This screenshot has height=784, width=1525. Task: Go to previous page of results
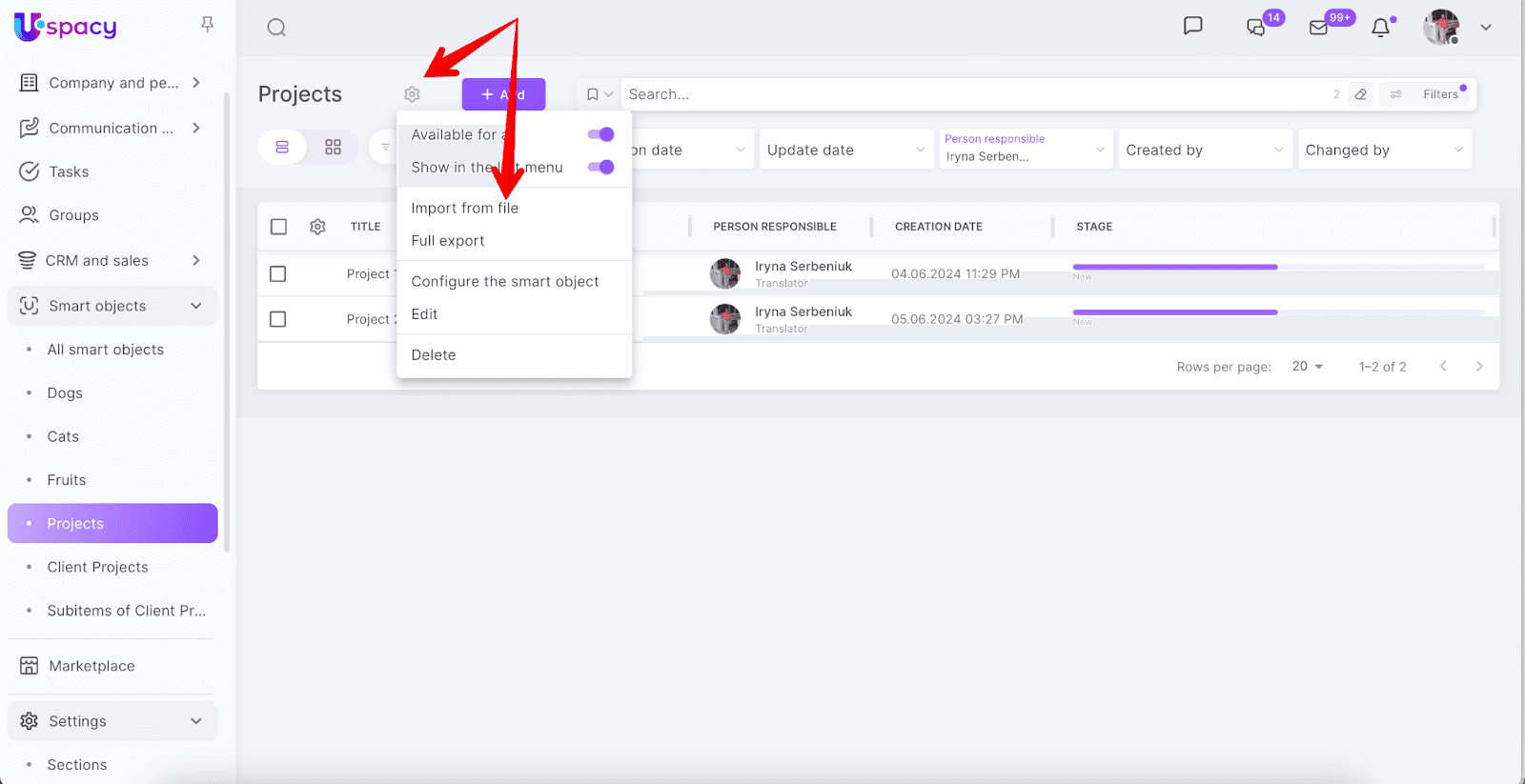tap(1443, 367)
